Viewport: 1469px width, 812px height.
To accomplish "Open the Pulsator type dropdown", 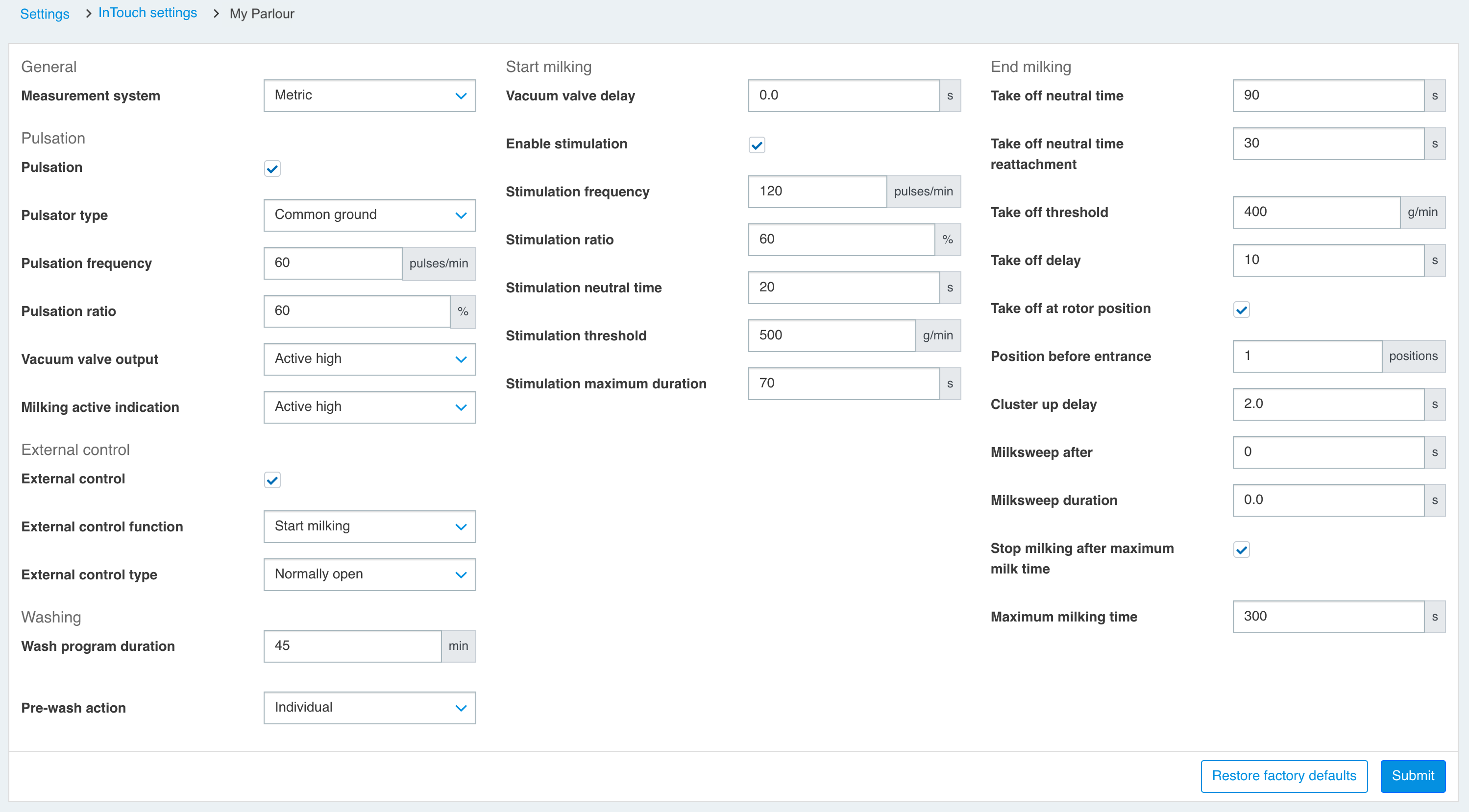I will (x=369, y=215).
